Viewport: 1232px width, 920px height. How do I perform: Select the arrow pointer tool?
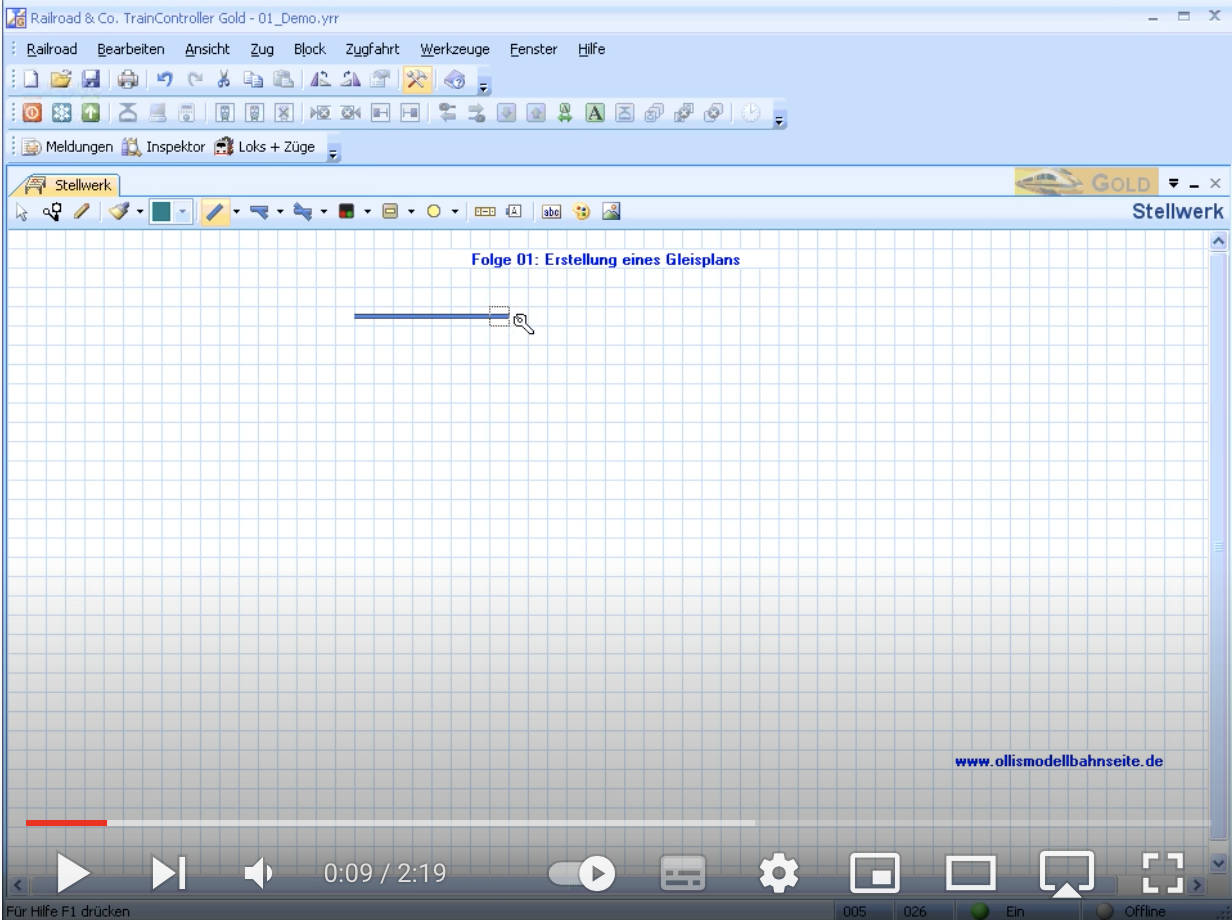coord(24,211)
